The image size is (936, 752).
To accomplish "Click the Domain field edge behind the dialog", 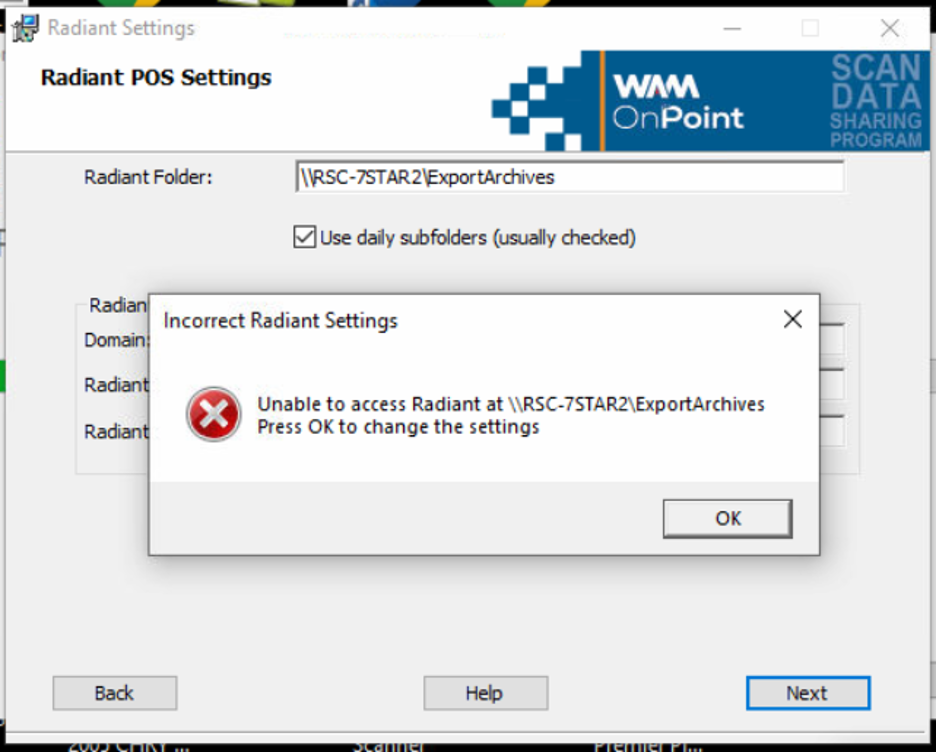I will pyautogui.click(x=833, y=339).
